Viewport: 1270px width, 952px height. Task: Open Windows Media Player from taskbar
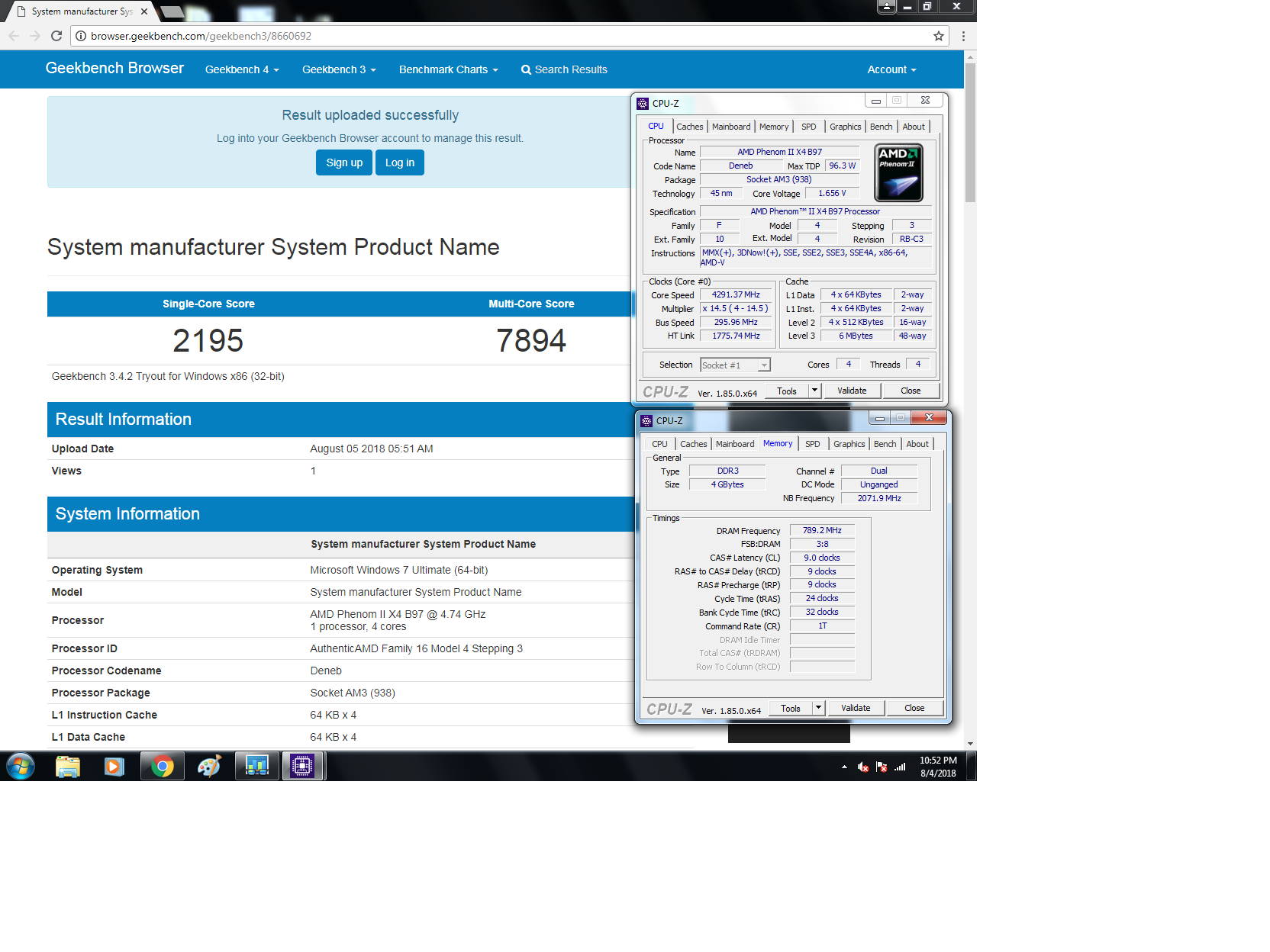pos(114,766)
